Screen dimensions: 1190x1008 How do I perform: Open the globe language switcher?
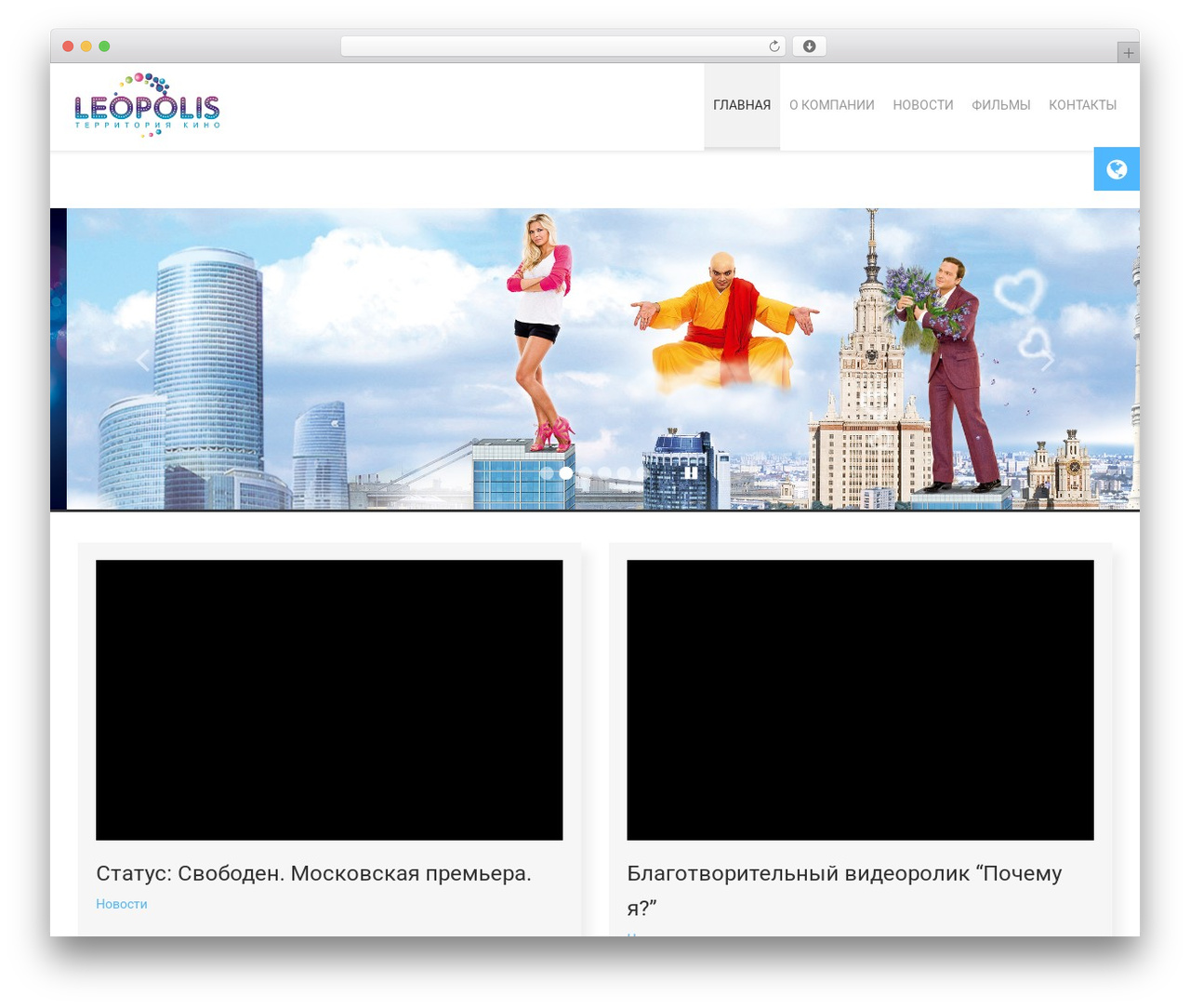1117,169
